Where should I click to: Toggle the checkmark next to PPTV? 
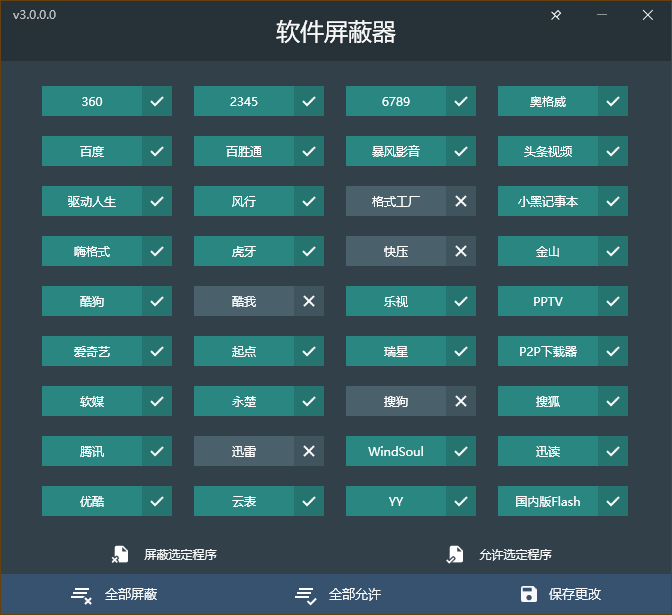click(x=613, y=301)
